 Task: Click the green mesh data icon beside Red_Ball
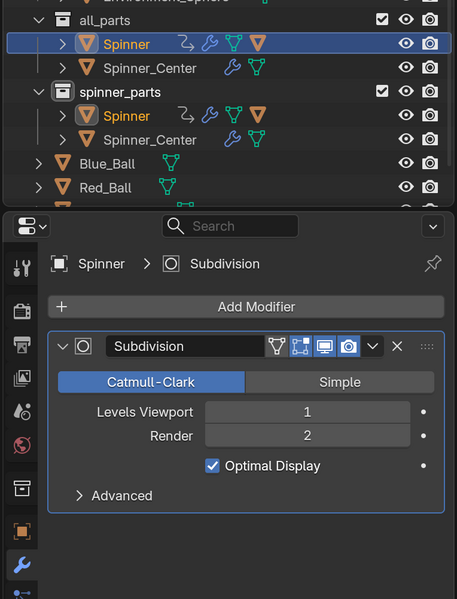(167, 187)
